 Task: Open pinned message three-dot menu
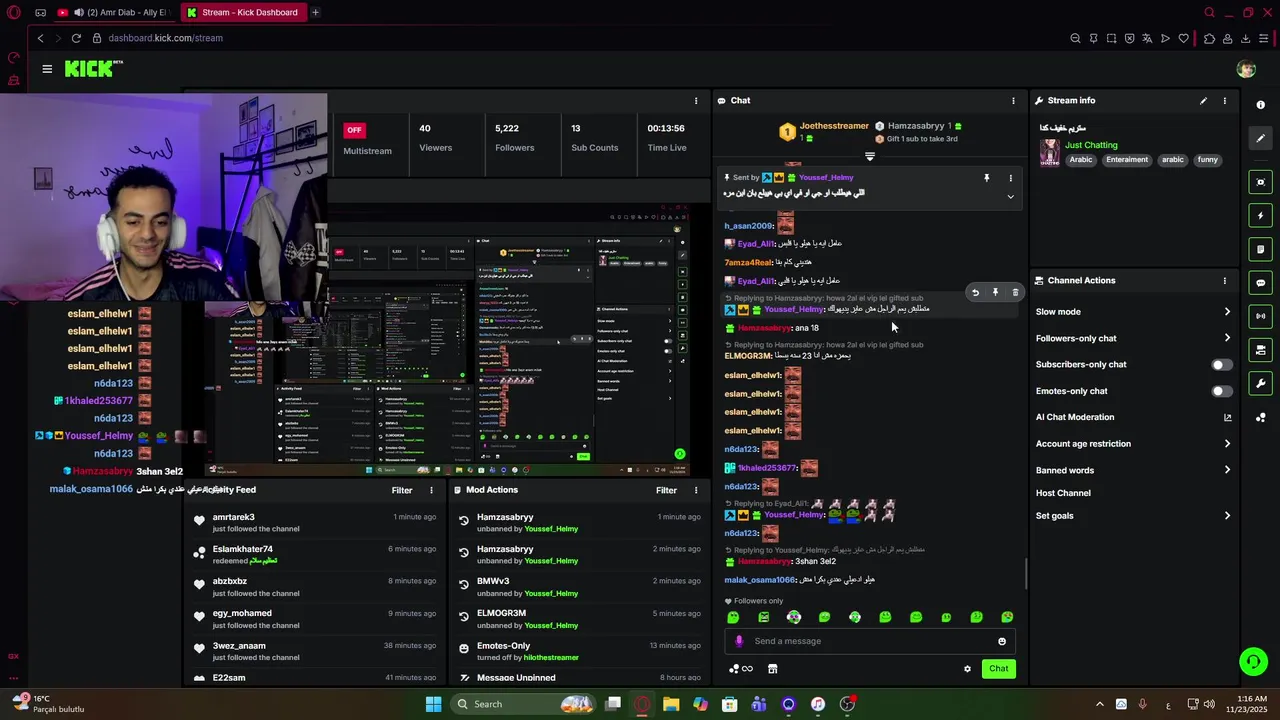[1010, 178]
